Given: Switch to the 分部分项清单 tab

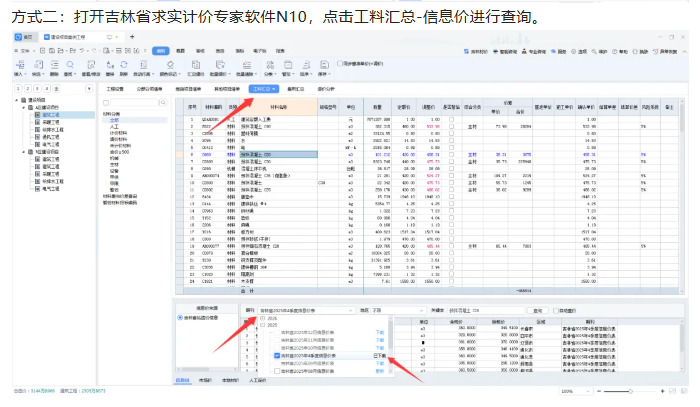Looking at the screenshot, I should coord(150,89).
